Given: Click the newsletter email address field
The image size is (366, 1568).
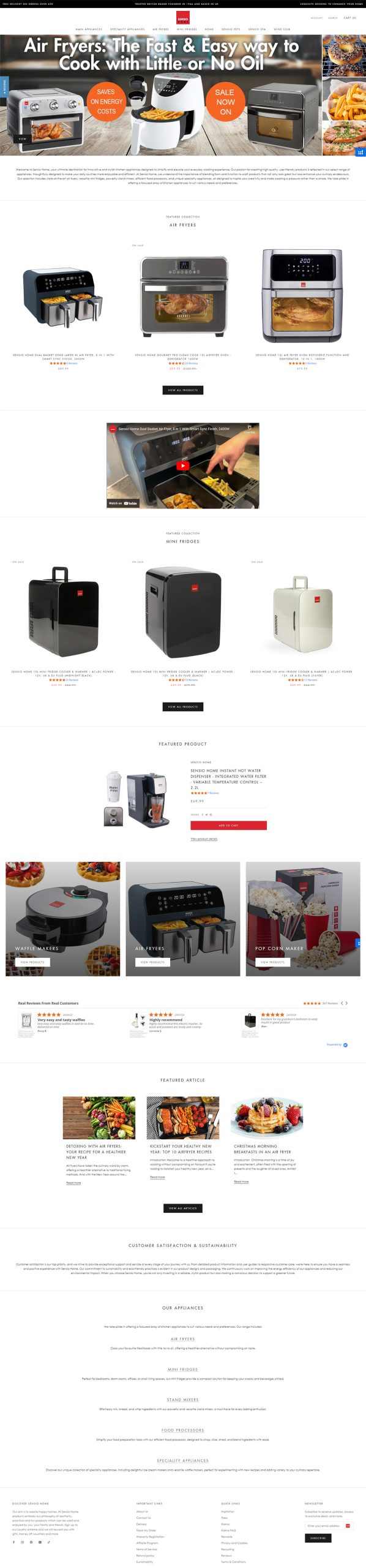Looking at the screenshot, I should pos(324,1526).
